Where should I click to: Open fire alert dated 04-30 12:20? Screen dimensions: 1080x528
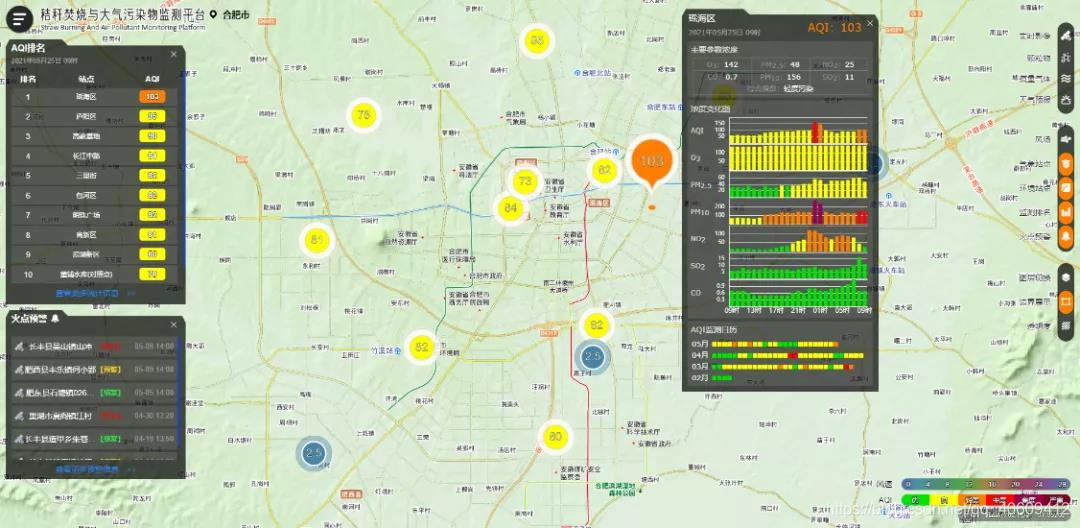coord(94,416)
